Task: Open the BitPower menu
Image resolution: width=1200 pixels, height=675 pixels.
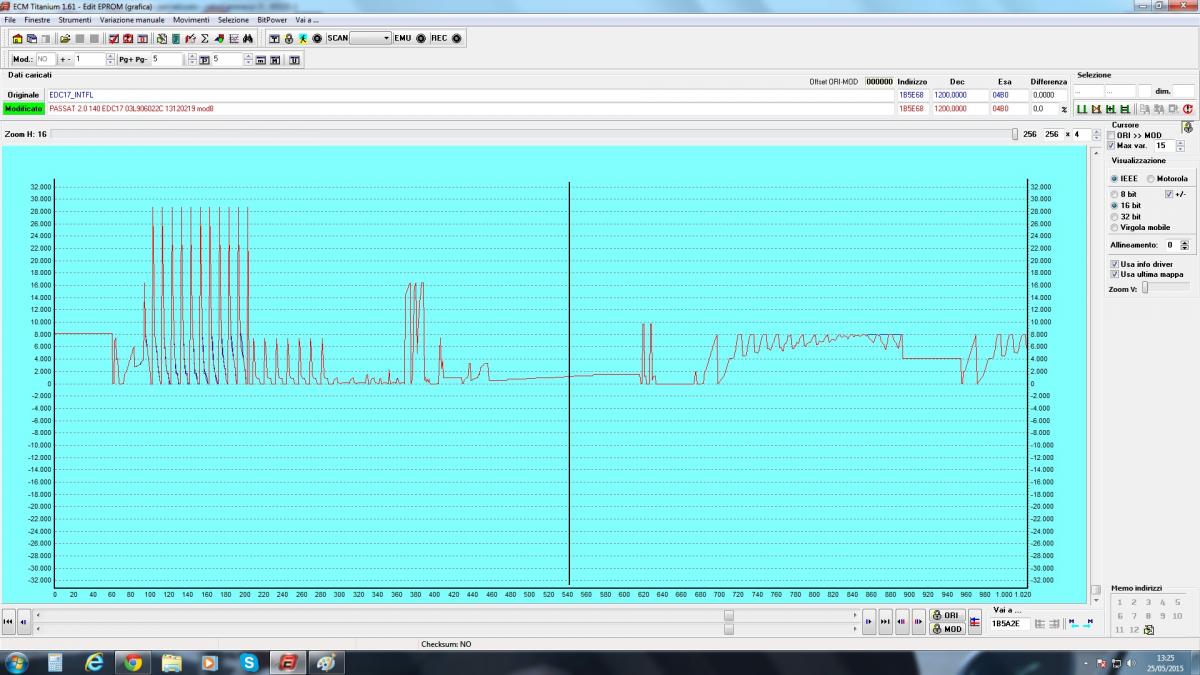Action: click(271, 20)
